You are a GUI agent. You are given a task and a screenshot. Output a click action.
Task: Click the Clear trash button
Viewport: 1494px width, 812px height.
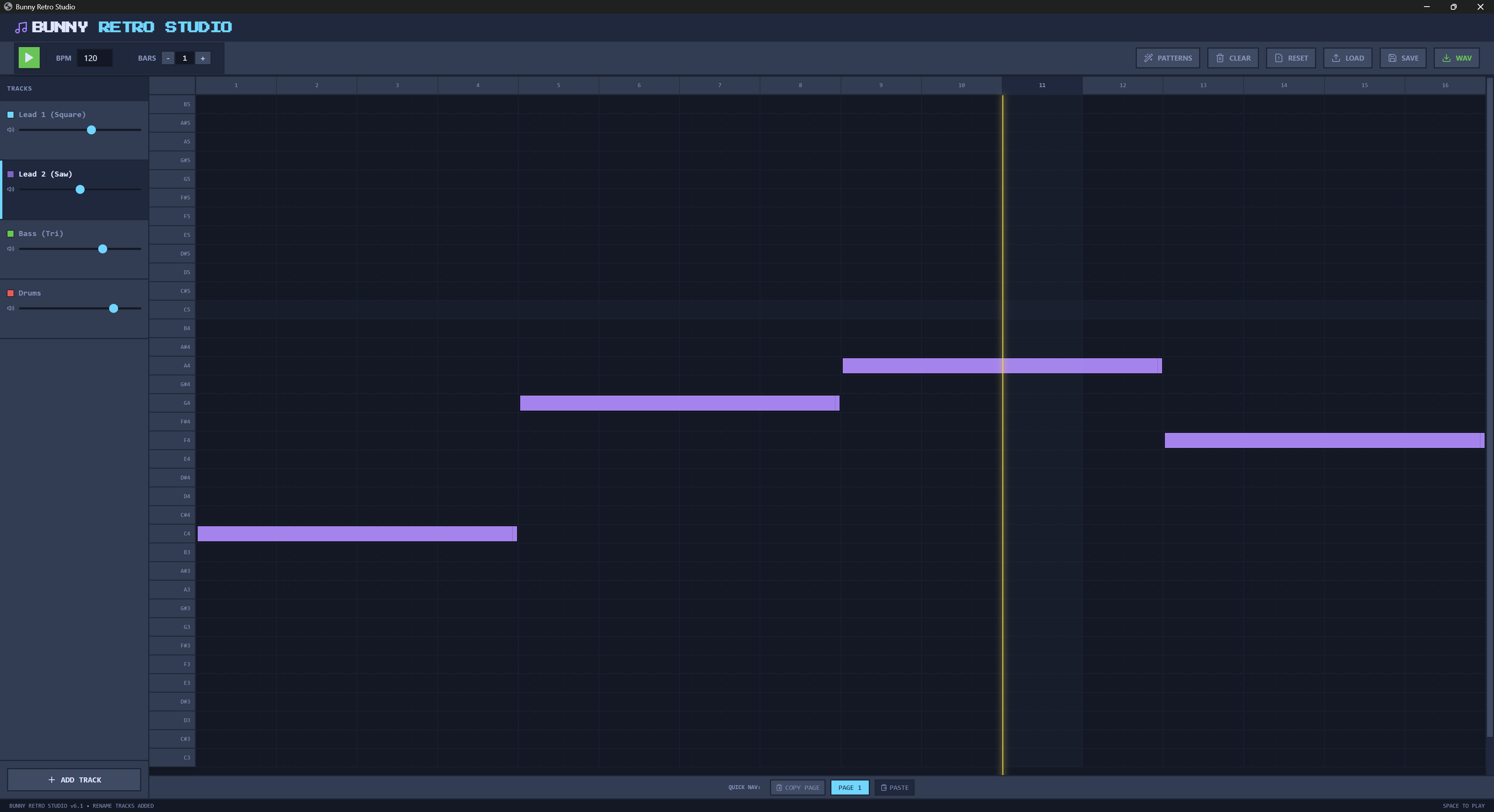pyautogui.click(x=1233, y=58)
